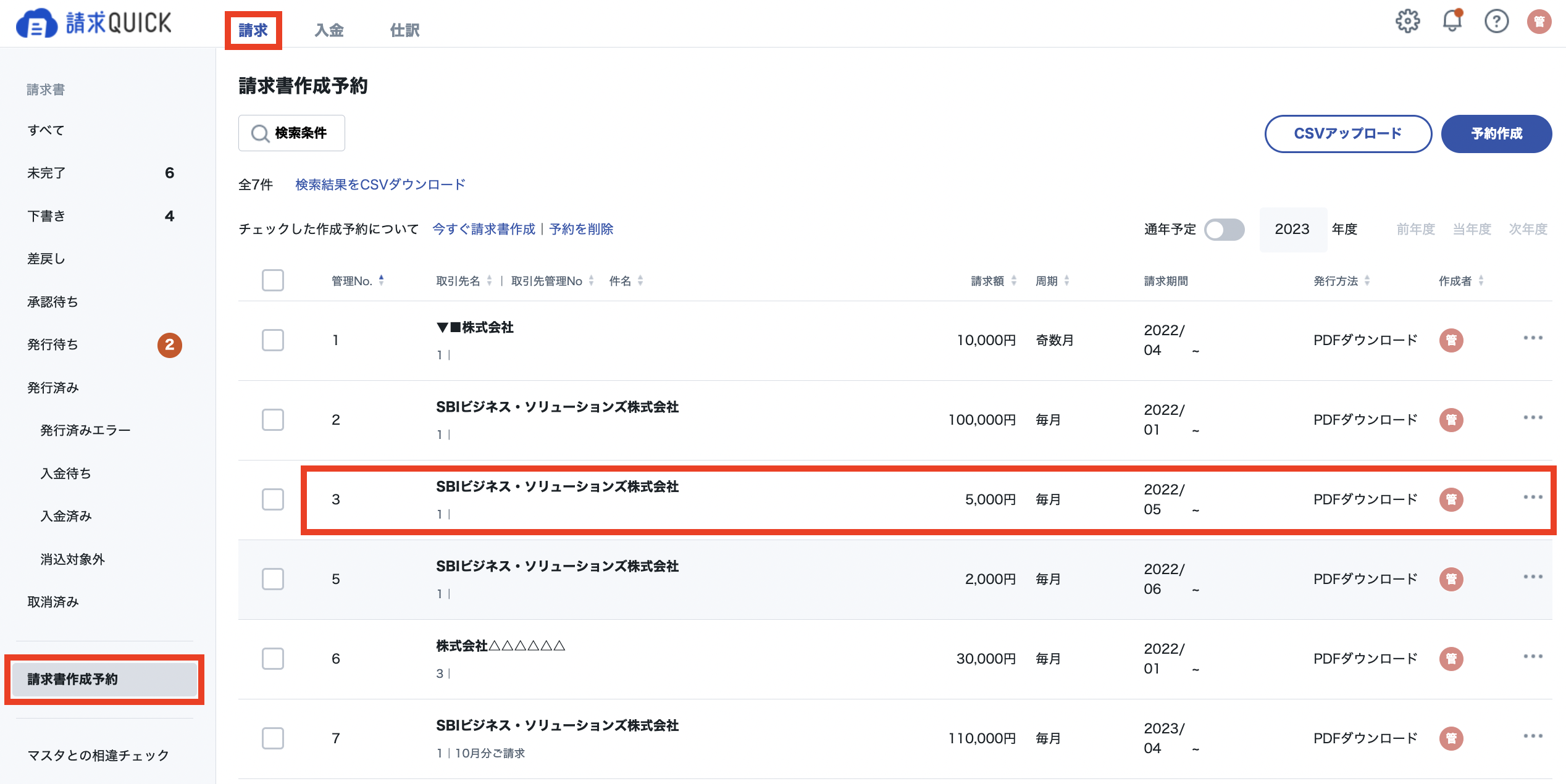Click the 予約作成 button

(1496, 133)
